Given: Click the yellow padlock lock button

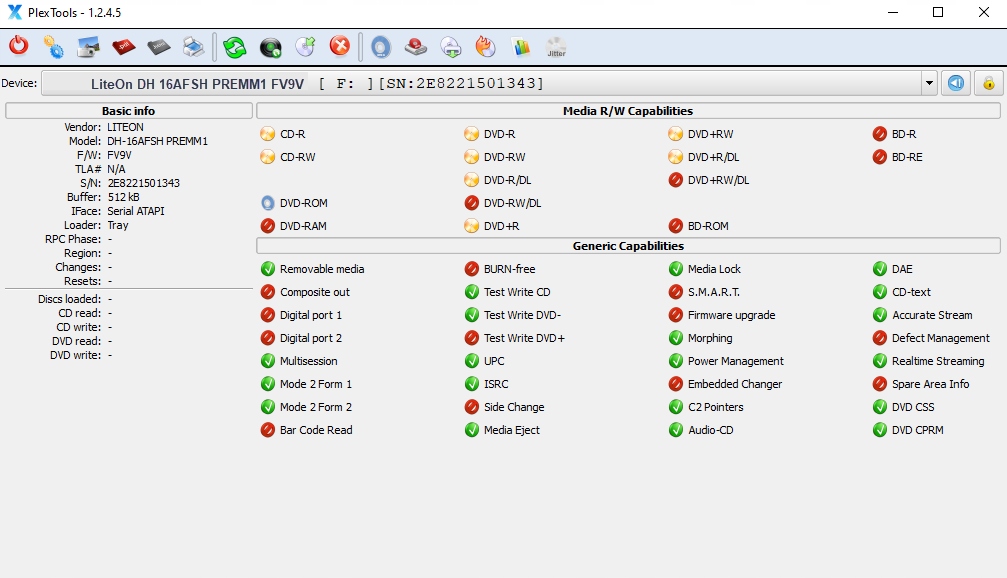Looking at the screenshot, I should click(x=989, y=83).
